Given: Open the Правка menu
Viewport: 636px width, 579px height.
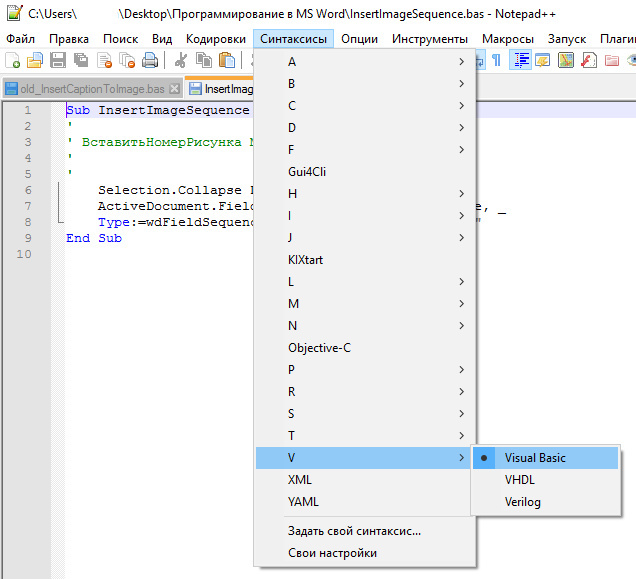Looking at the screenshot, I should (69, 39).
